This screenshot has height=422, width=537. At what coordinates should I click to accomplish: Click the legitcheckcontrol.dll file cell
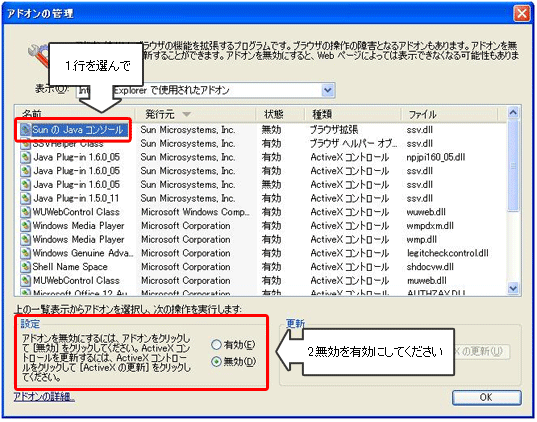click(448, 253)
